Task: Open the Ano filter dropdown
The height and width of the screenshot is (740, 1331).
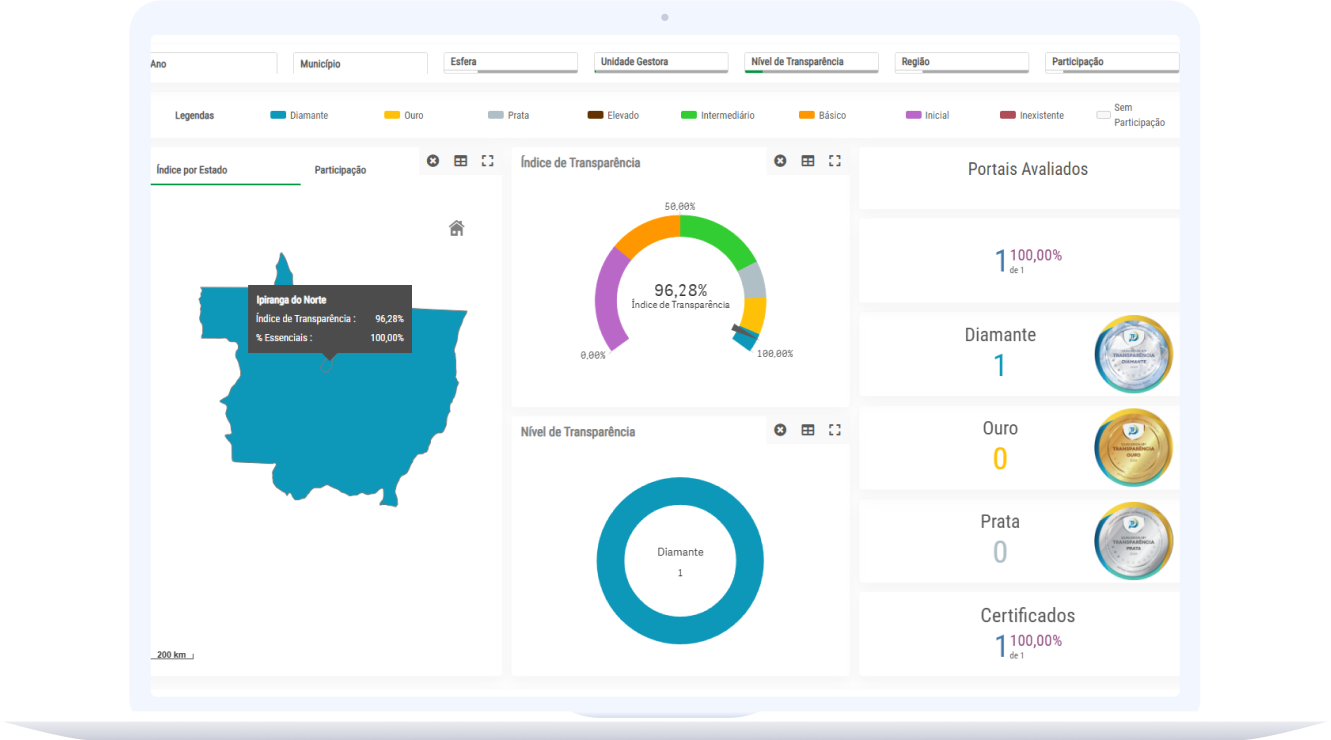Action: click(213, 64)
